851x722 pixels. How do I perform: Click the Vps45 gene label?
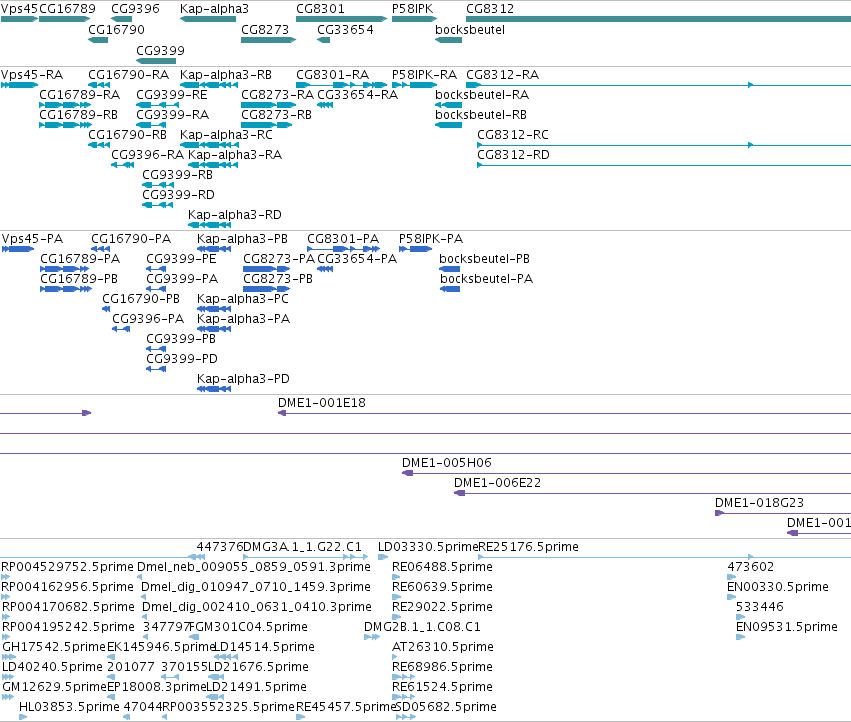(x=20, y=9)
